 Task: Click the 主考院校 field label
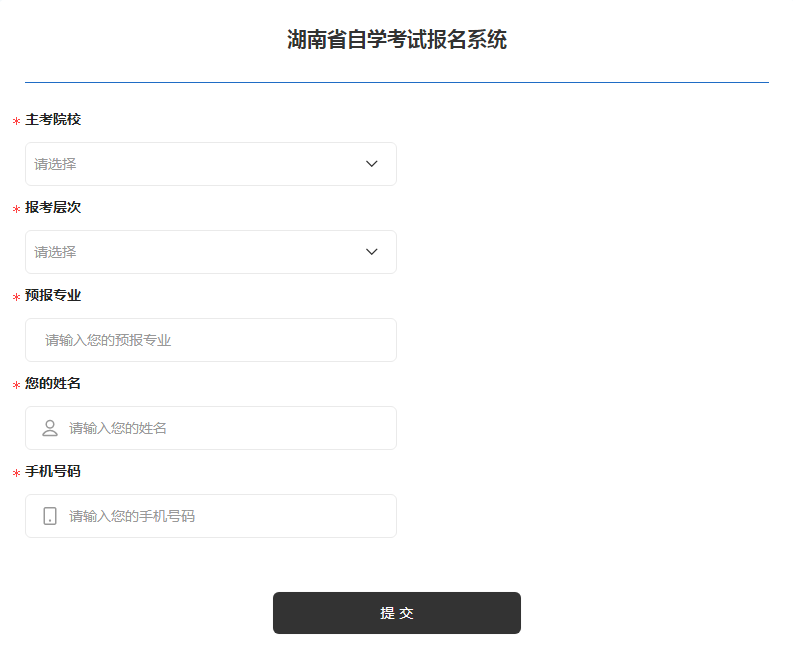53,120
